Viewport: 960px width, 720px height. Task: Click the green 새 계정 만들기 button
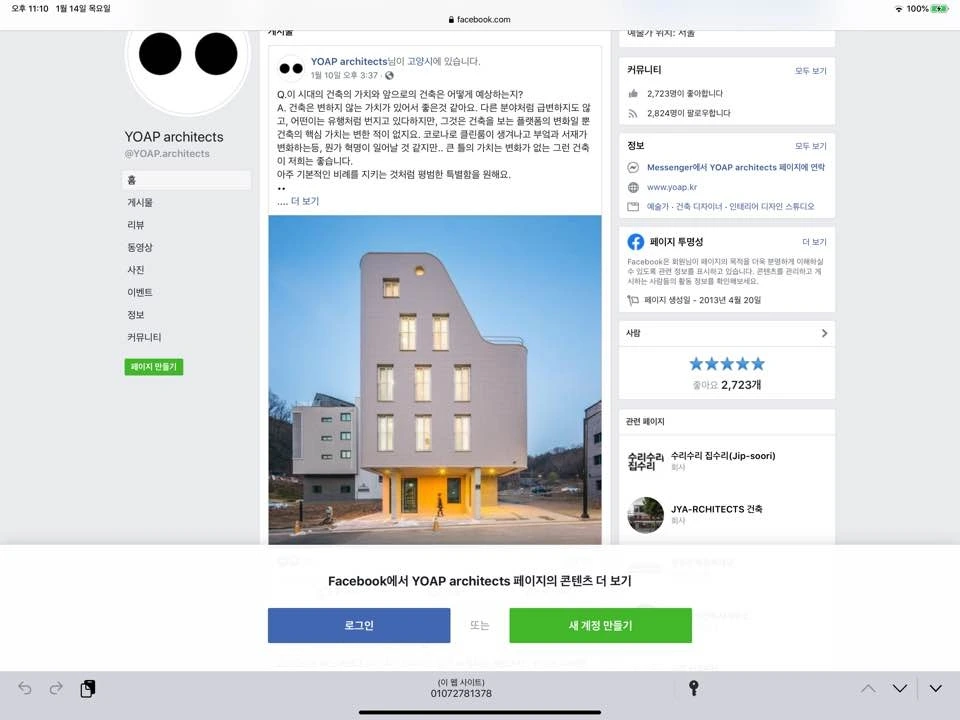point(600,625)
